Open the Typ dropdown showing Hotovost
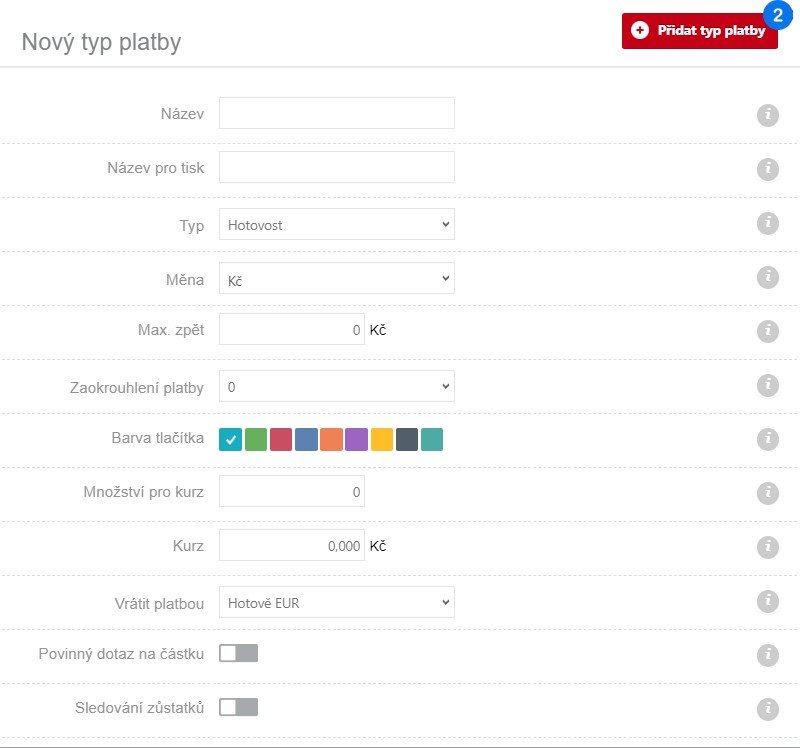This screenshot has height=748, width=800. [336, 224]
